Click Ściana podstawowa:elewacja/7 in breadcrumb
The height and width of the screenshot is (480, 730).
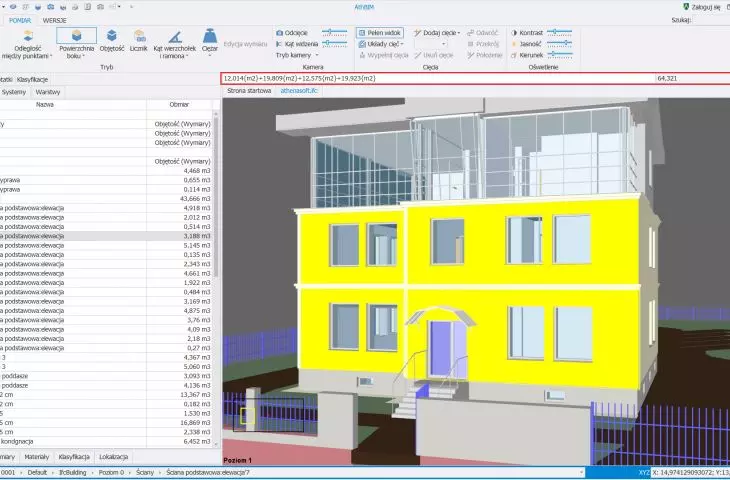tap(208, 473)
